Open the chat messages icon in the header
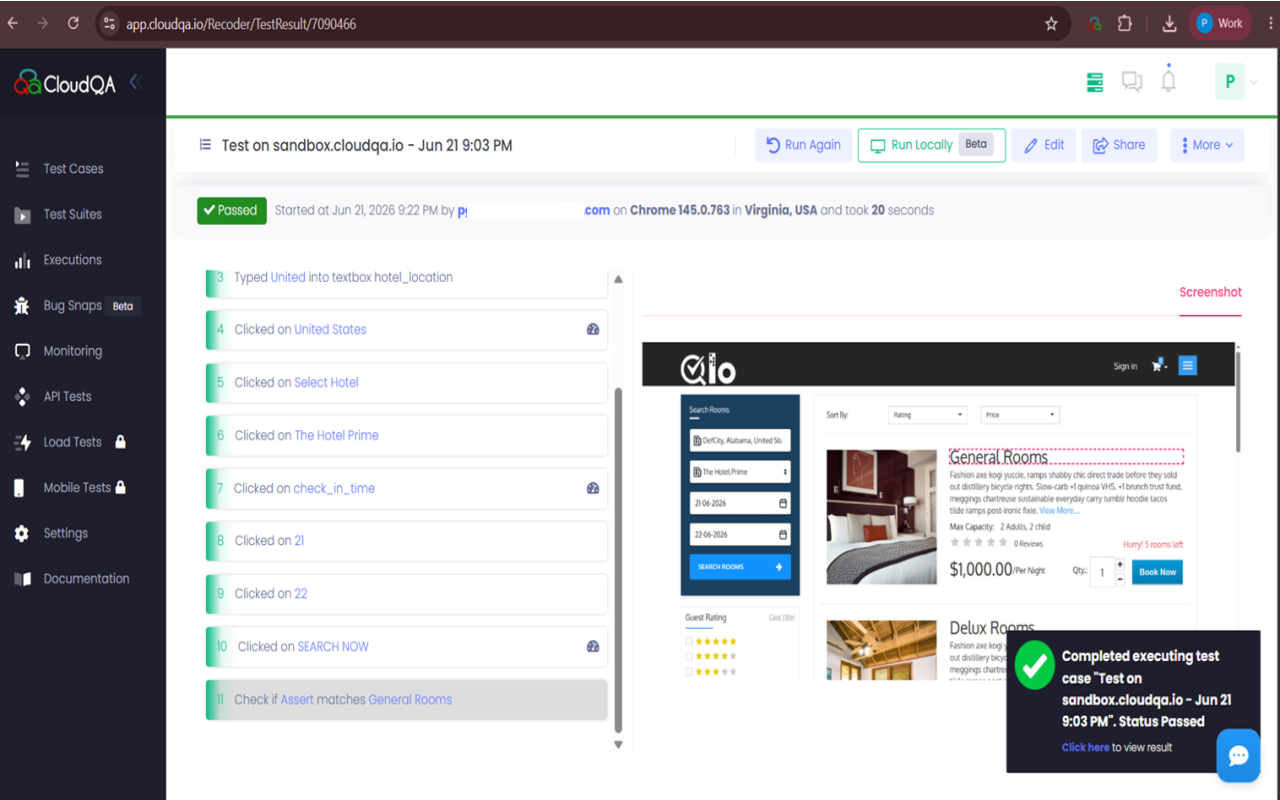Image resolution: width=1280 pixels, height=800 pixels. click(1132, 82)
